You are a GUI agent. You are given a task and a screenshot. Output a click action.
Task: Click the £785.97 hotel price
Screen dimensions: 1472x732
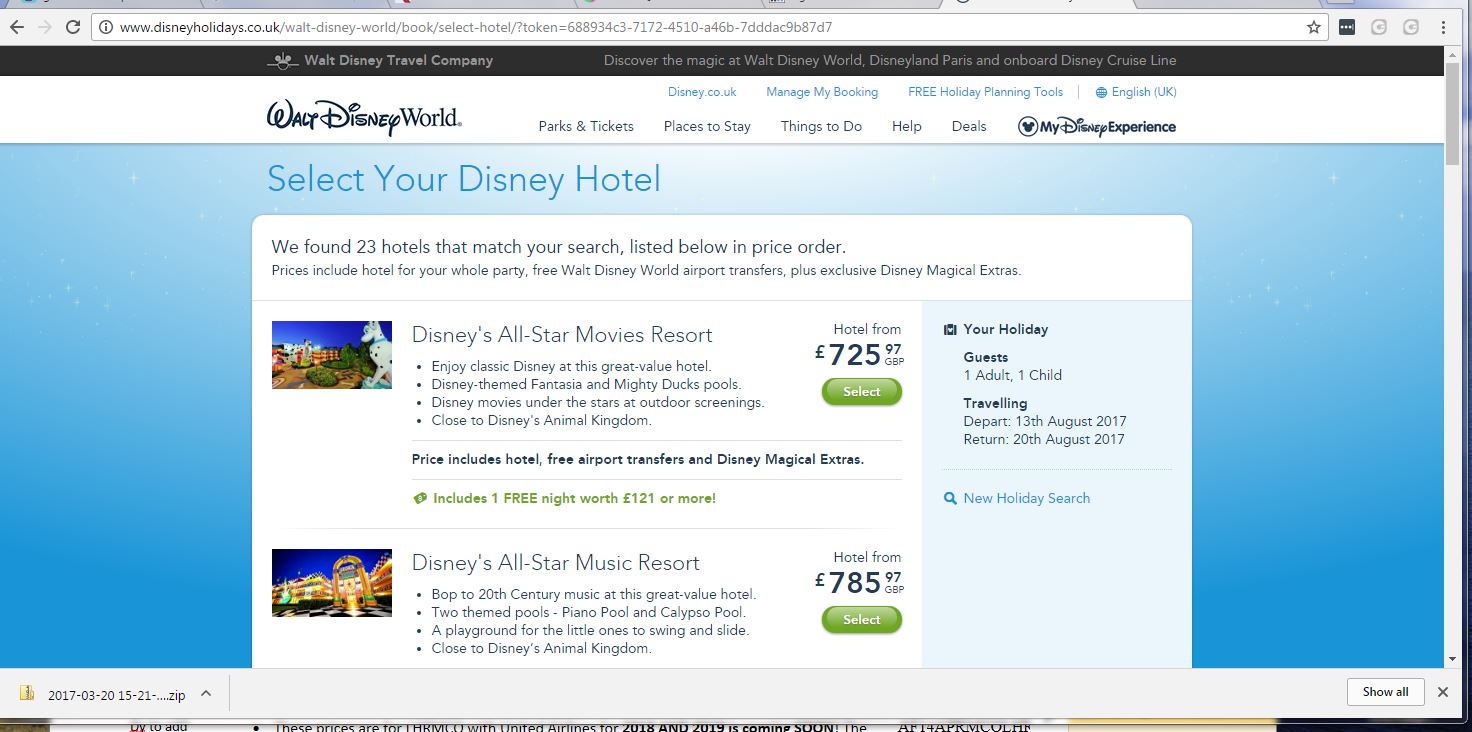(x=859, y=582)
